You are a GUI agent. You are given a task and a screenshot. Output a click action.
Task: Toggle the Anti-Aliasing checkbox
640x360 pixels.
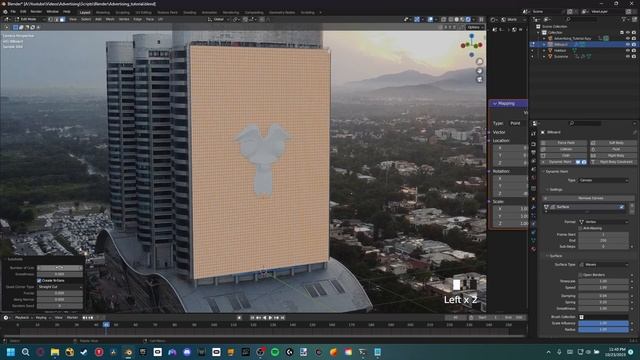(x=581, y=228)
